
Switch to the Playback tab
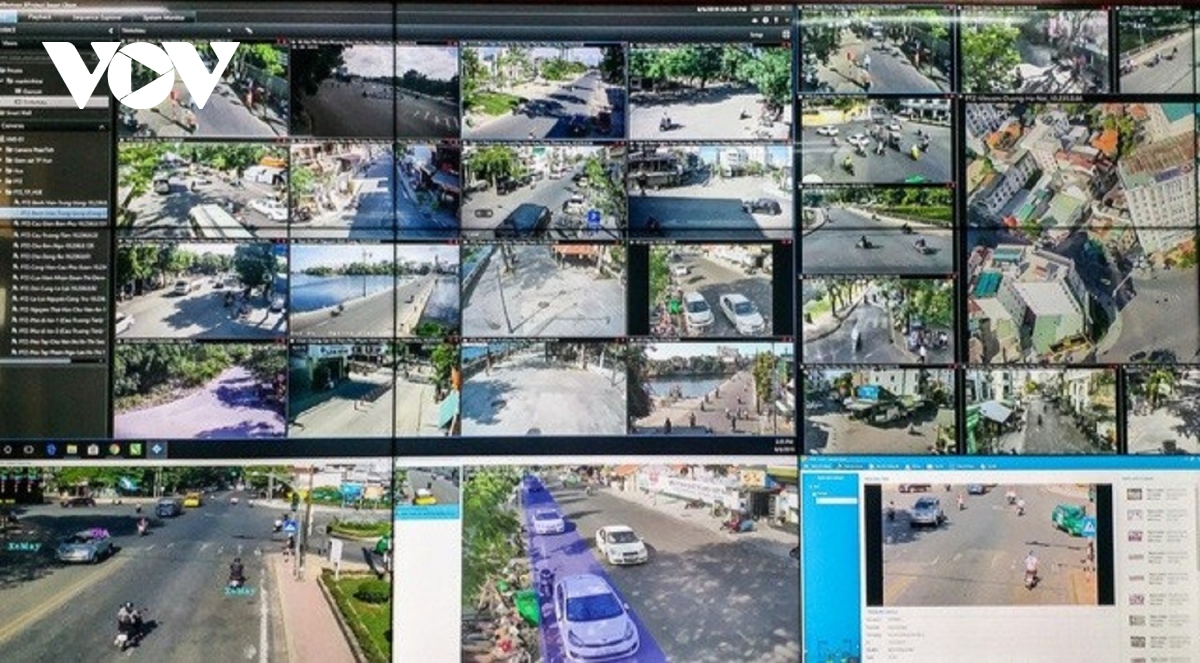[x=40, y=17]
